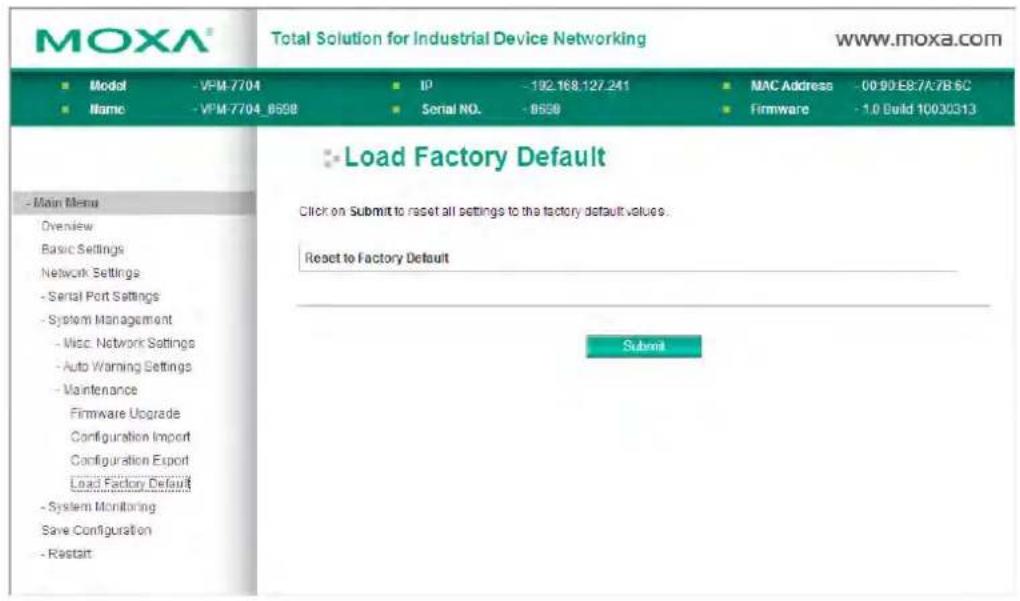Screen dimensions: 1020x601
Task: Open Basic Settings in the menu
Action: click(83, 250)
